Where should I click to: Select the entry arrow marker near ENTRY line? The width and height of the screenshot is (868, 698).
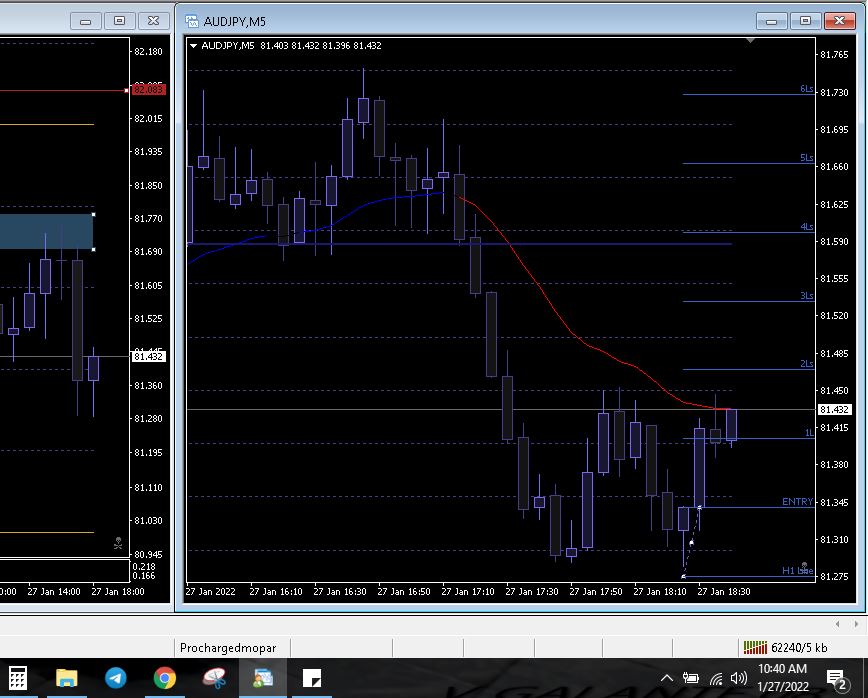pyautogui.click(x=699, y=507)
